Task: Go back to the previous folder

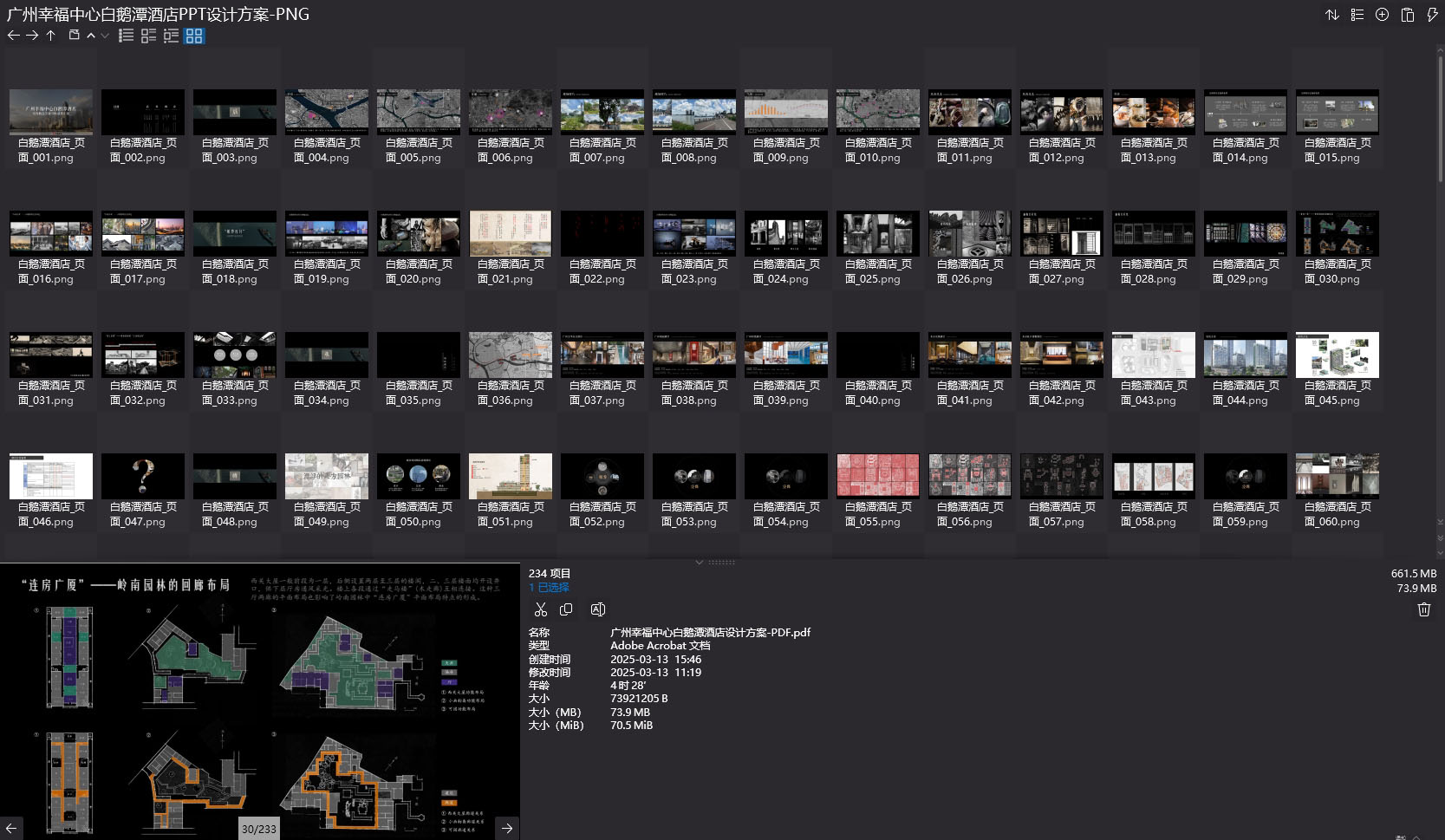Action: tap(13, 36)
